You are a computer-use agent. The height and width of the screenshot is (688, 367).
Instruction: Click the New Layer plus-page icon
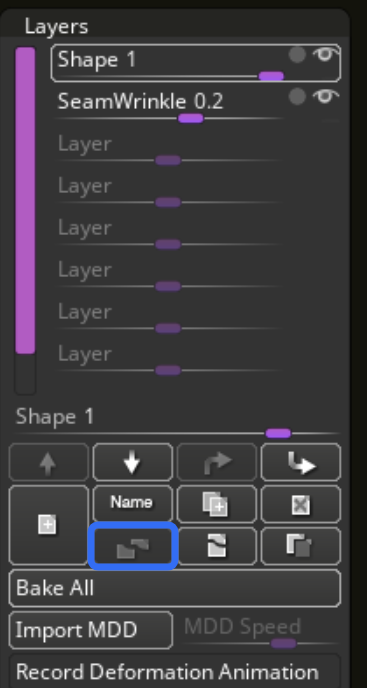point(48,525)
